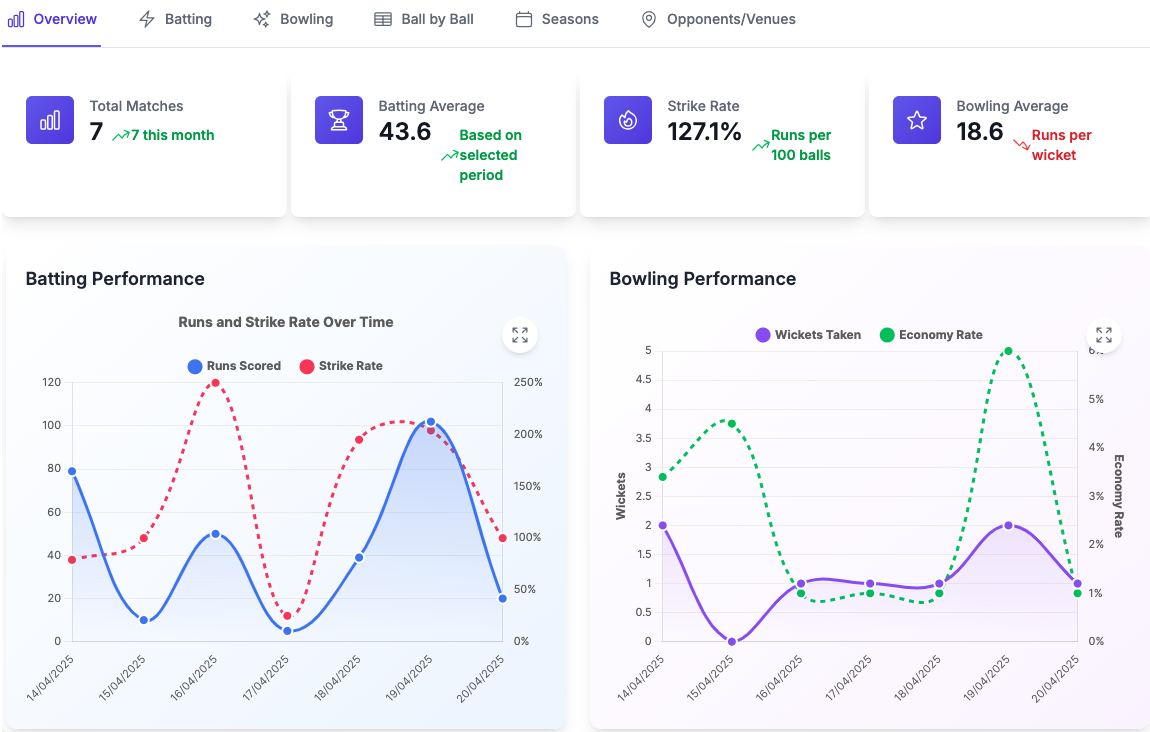Click the peak Runs Scored data point
1150x732 pixels.
click(431, 422)
